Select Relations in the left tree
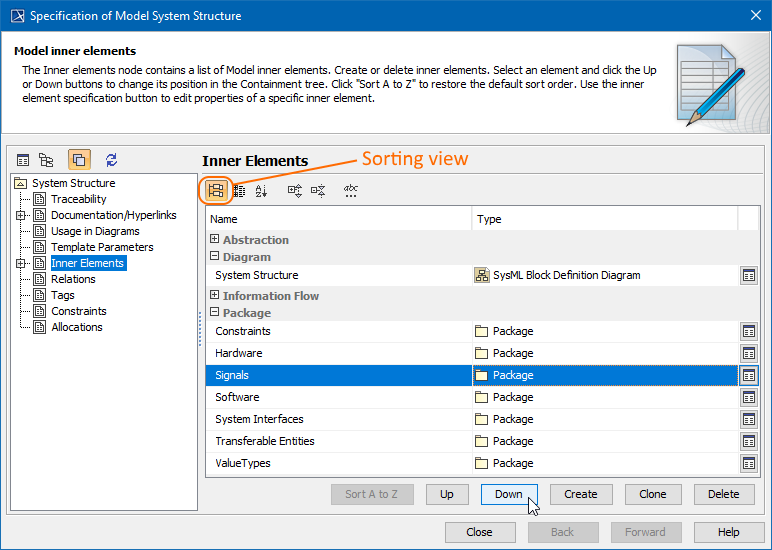The height and width of the screenshot is (550, 772). pyautogui.click(x=73, y=279)
